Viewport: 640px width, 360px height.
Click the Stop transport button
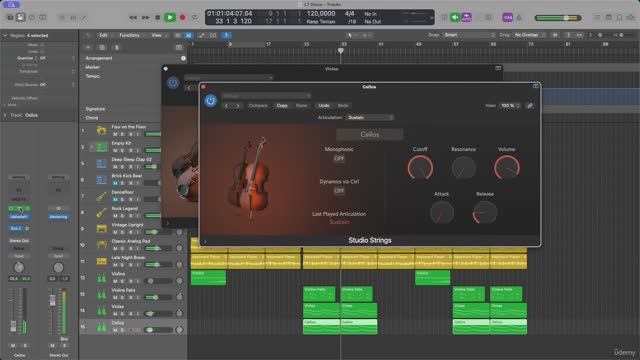click(x=158, y=18)
